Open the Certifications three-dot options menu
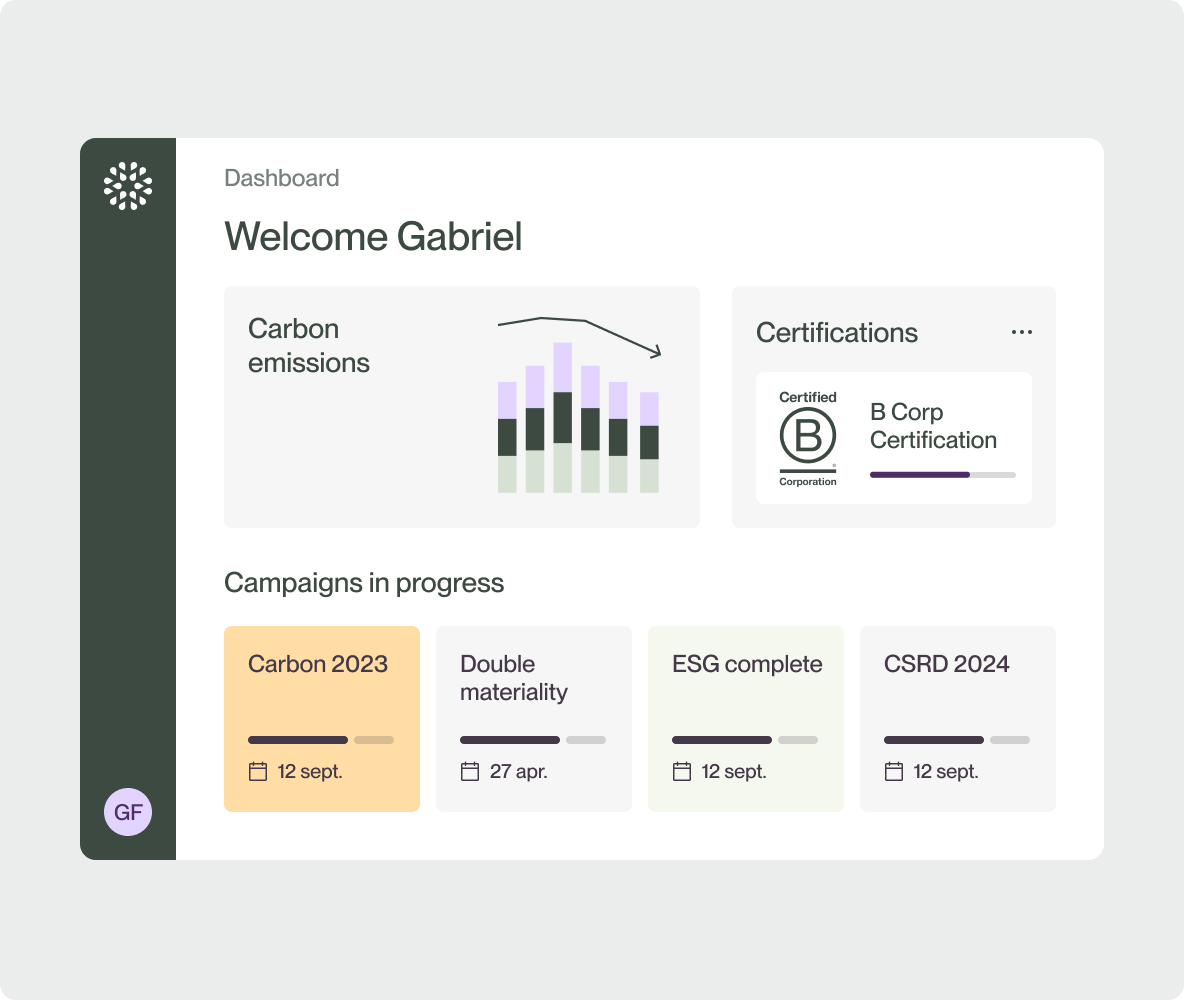Viewport: 1184px width, 1000px height. point(1022,332)
